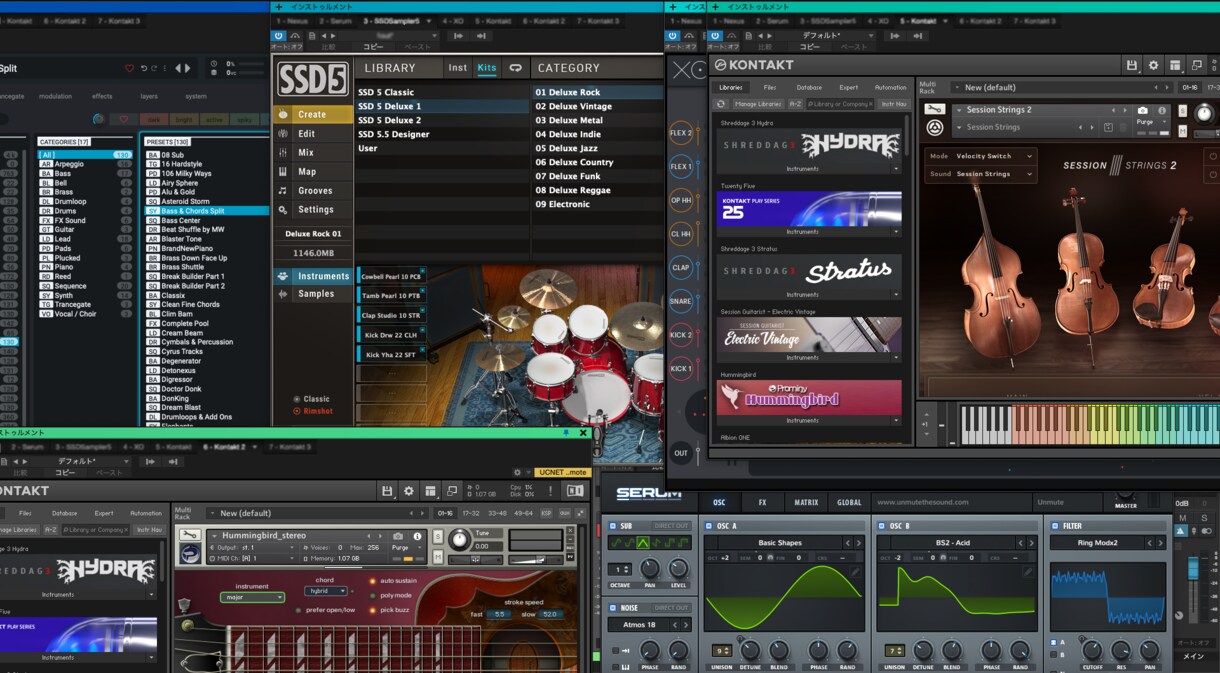Toggle the Serum SUB oscillator on
1220x673 pixels.
(612, 525)
